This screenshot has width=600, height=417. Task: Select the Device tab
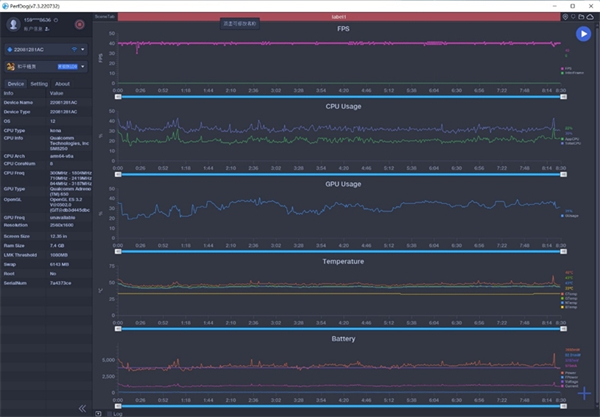point(16,84)
